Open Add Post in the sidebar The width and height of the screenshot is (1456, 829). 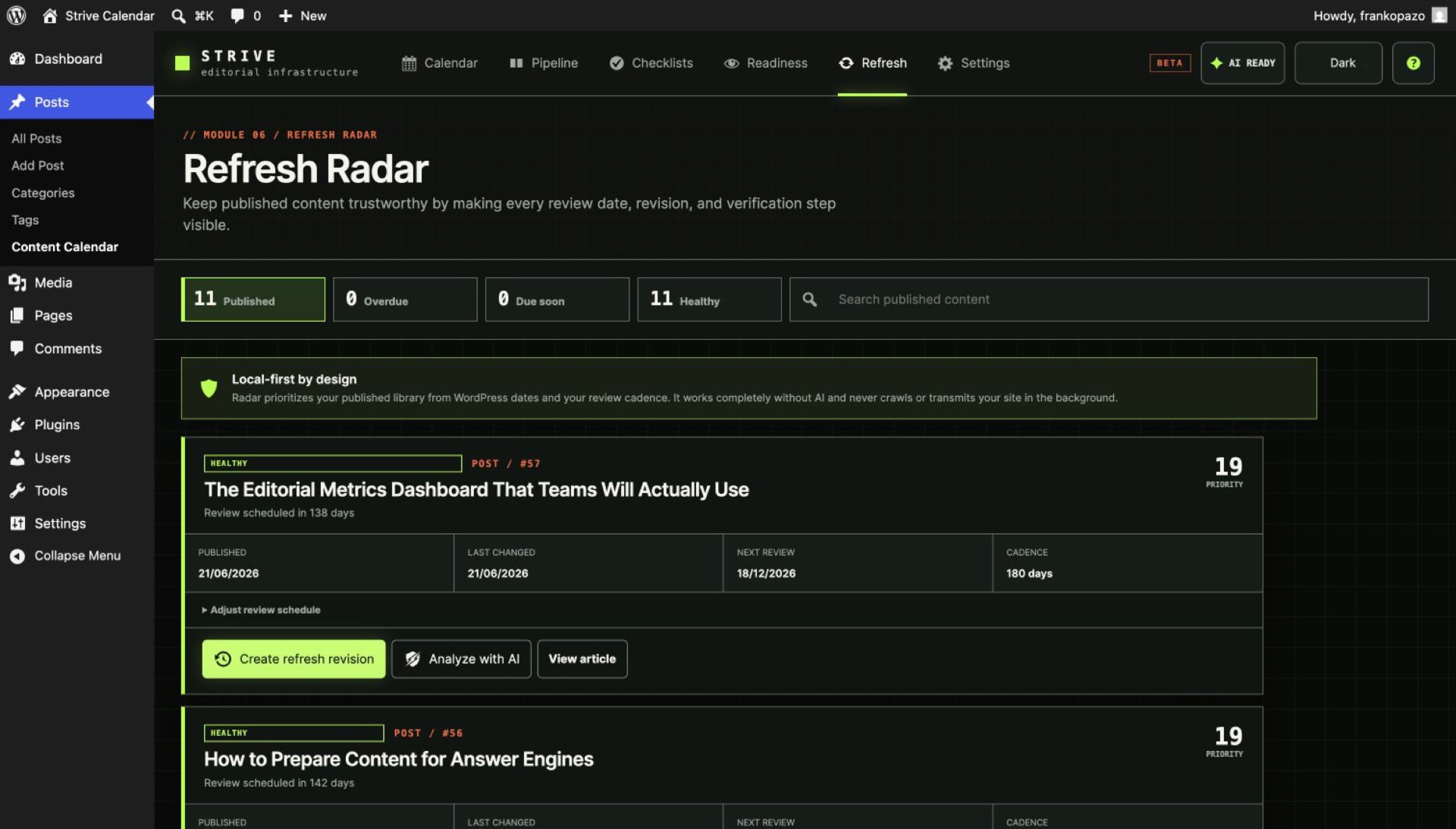(37, 165)
